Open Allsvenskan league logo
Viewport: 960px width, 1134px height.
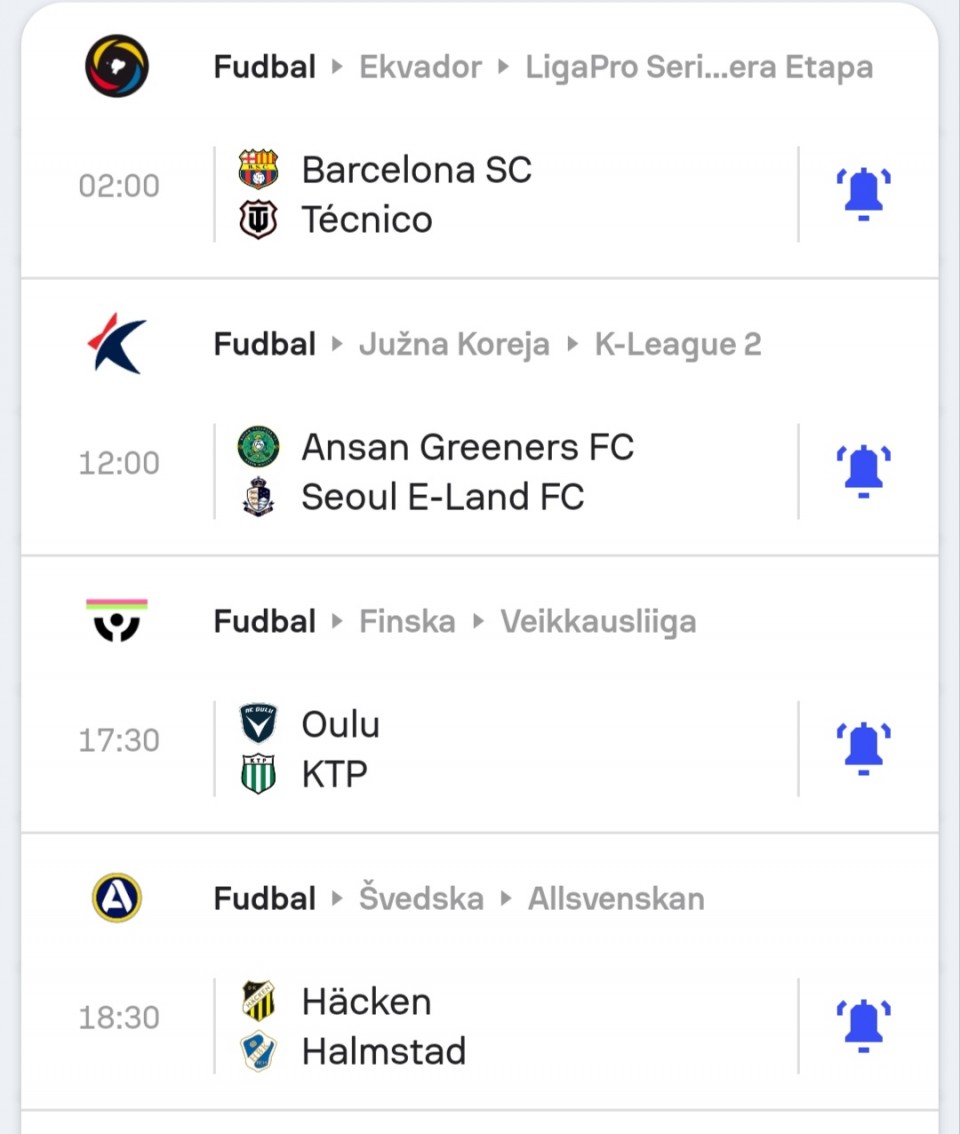[117, 898]
